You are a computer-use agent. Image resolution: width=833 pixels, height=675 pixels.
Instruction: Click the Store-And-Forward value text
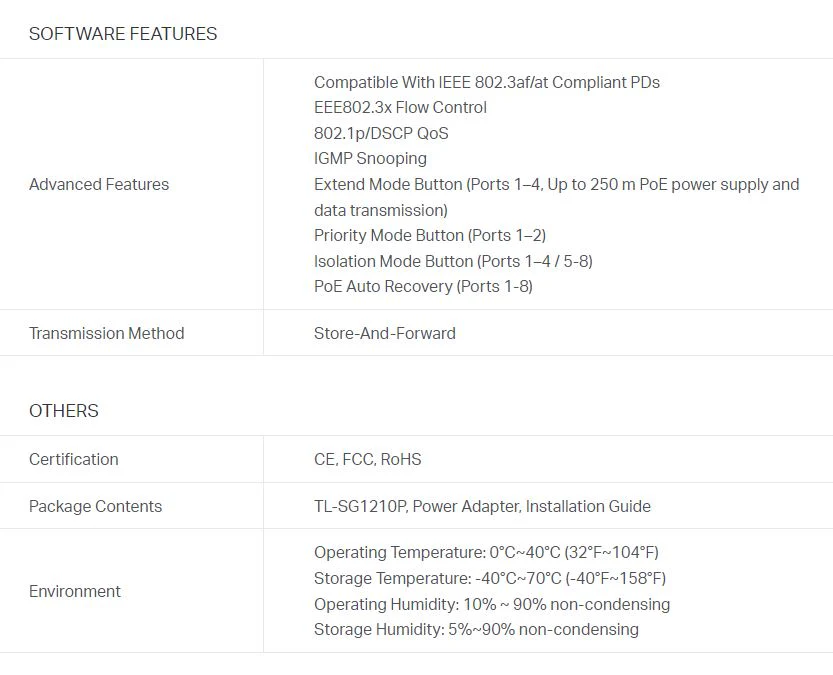(385, 333)
